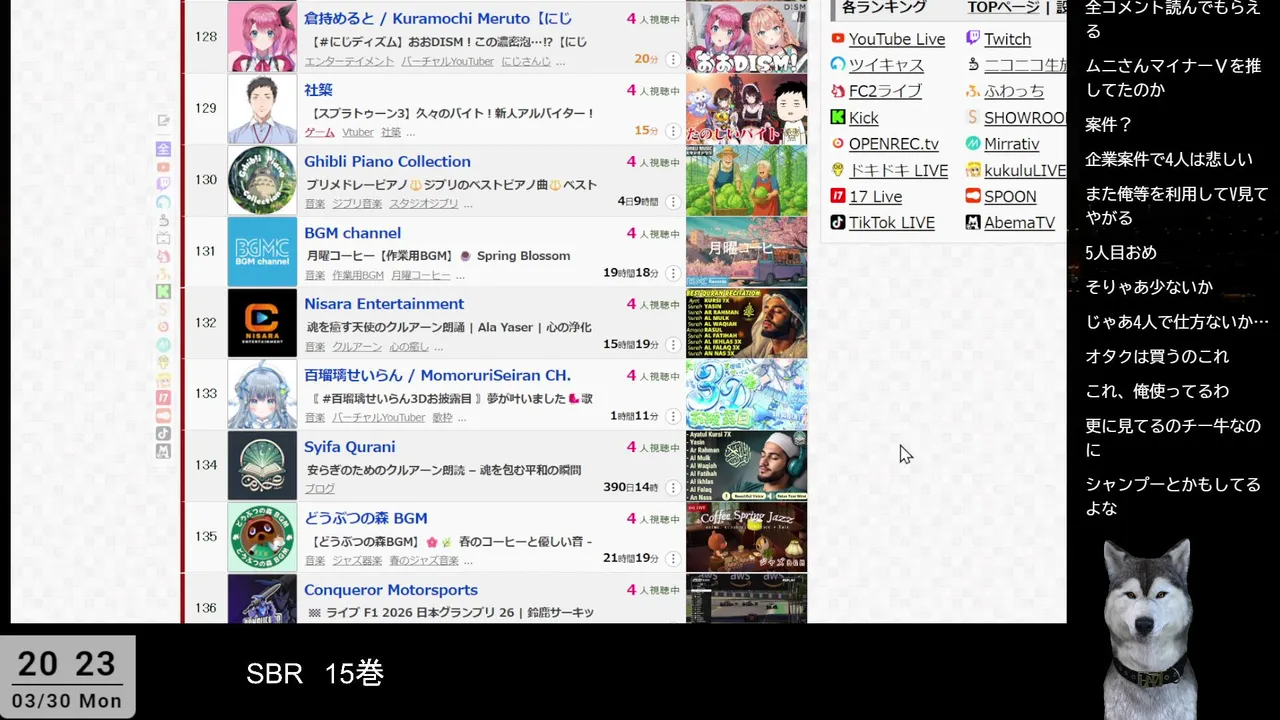Click the FC2 unicorn icon in the left sidebar
1280x720 pixels.
tap(163, 256)
